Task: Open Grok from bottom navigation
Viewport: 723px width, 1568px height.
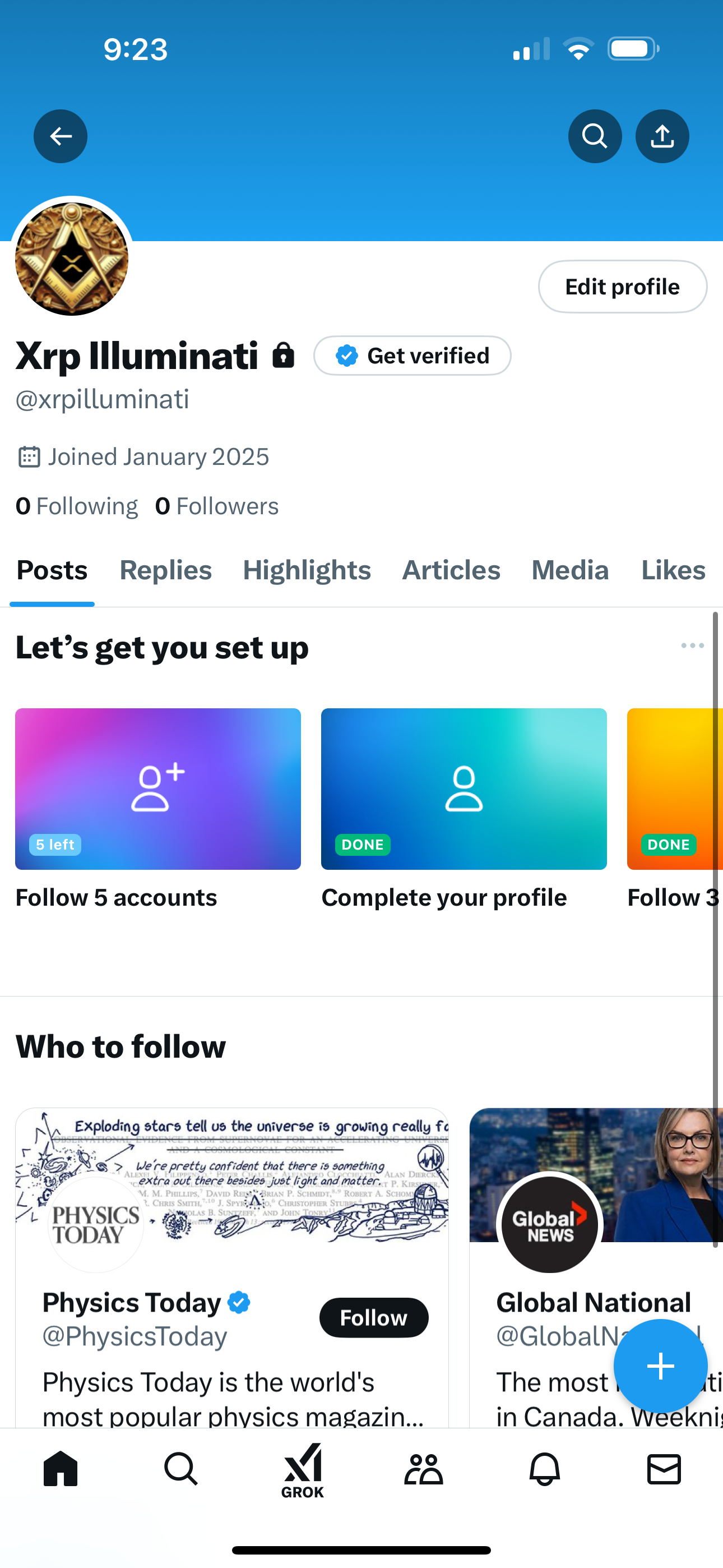Action: click(x=303, y=1469)
